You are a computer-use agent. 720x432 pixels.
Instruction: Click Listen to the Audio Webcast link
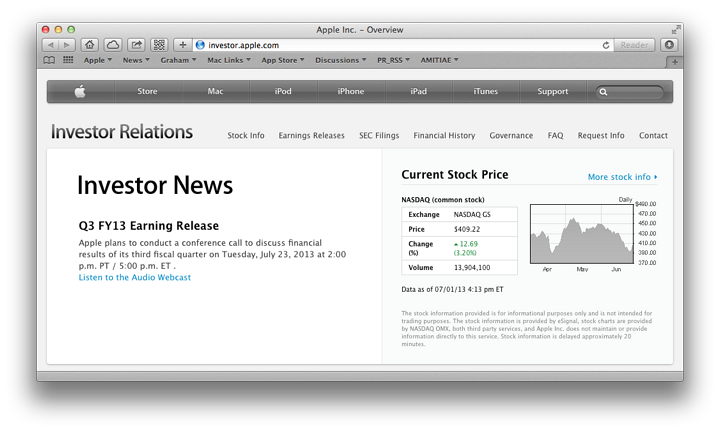click(135, 277)
